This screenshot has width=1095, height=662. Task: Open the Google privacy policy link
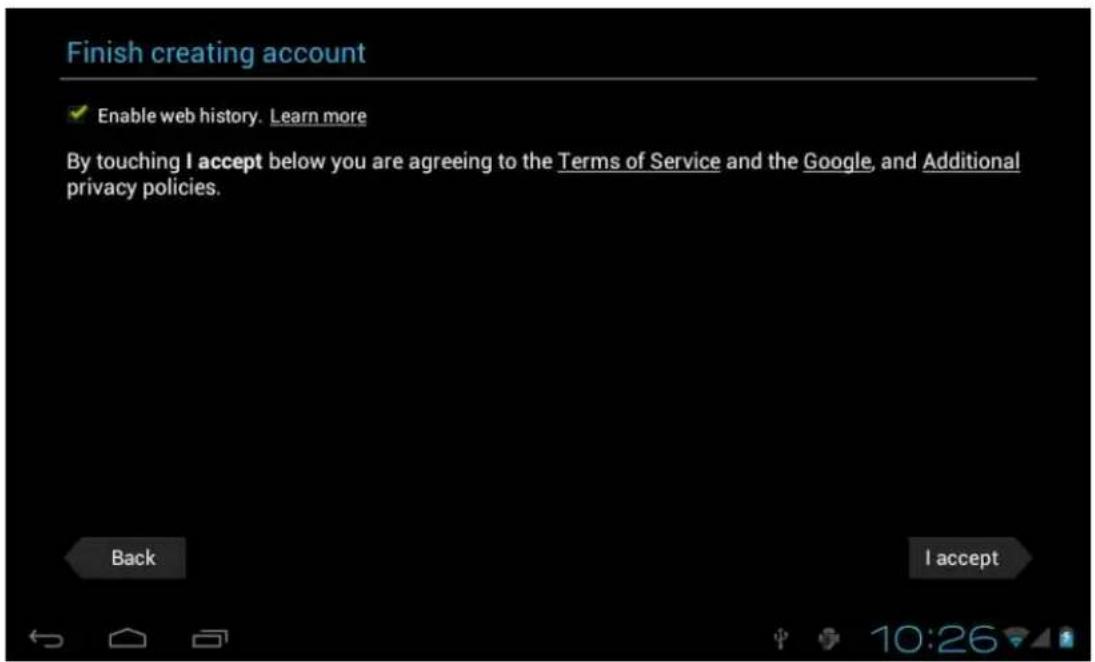coord(838,162)
